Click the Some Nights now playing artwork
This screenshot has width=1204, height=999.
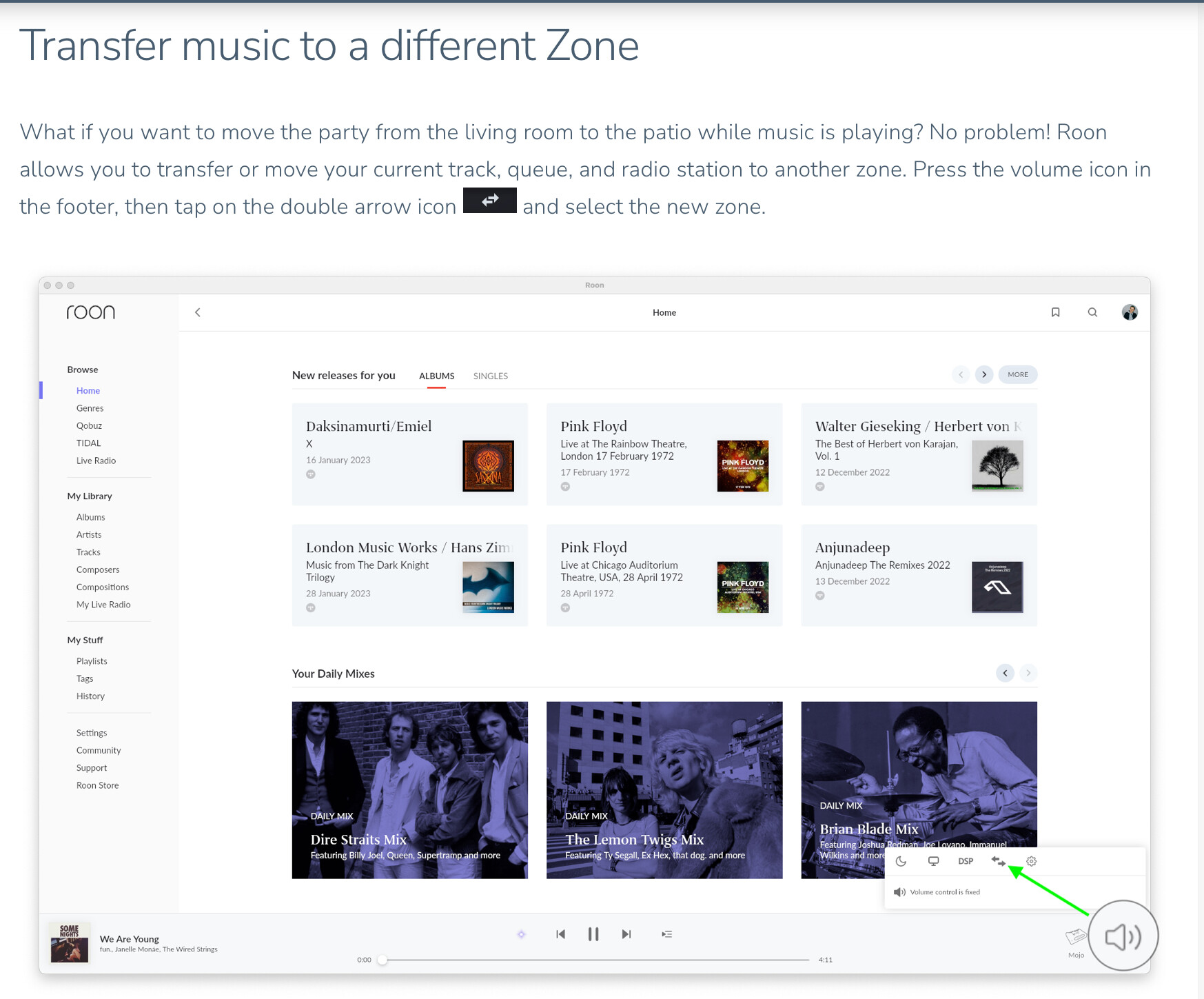pos(70,943)
